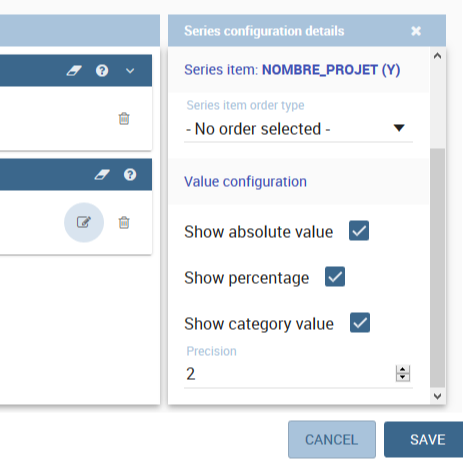This screenshot has width=473, height=459.
Task: Increase Precision with the up stepper arrow
Action: coord(403,369)
